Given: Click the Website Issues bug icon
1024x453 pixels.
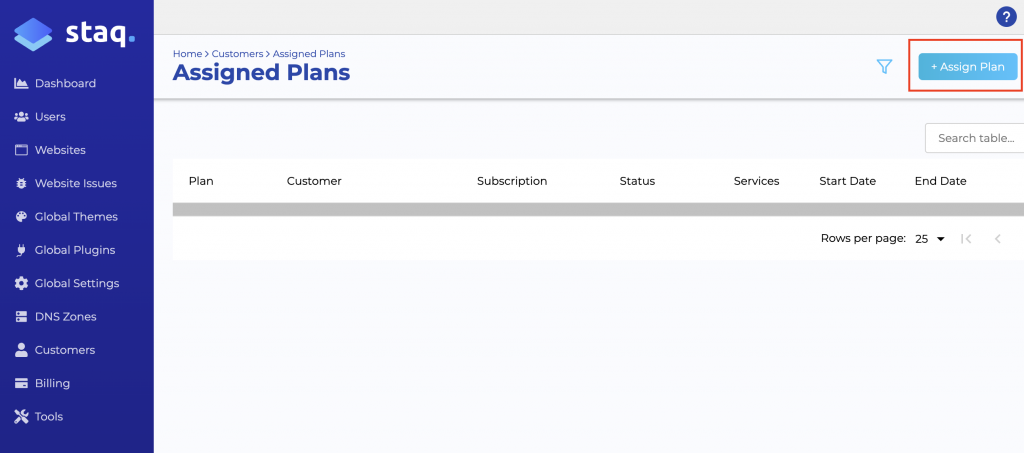Looking at the screenshot, I should coord(21,184).
